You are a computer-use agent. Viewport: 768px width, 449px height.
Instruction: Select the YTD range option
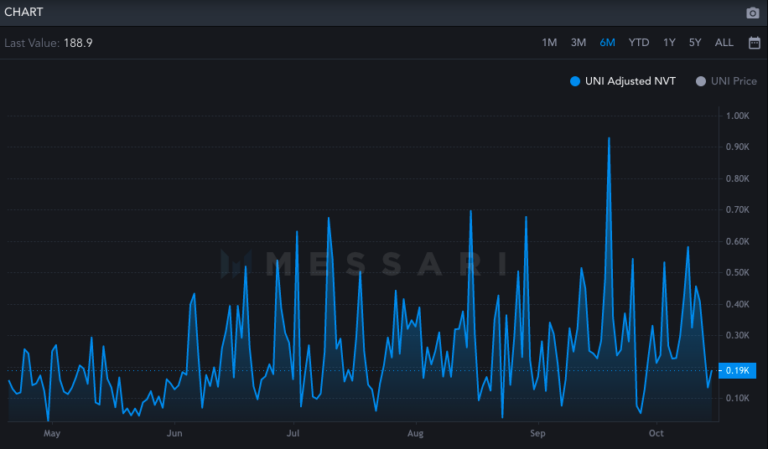(638, 43)
